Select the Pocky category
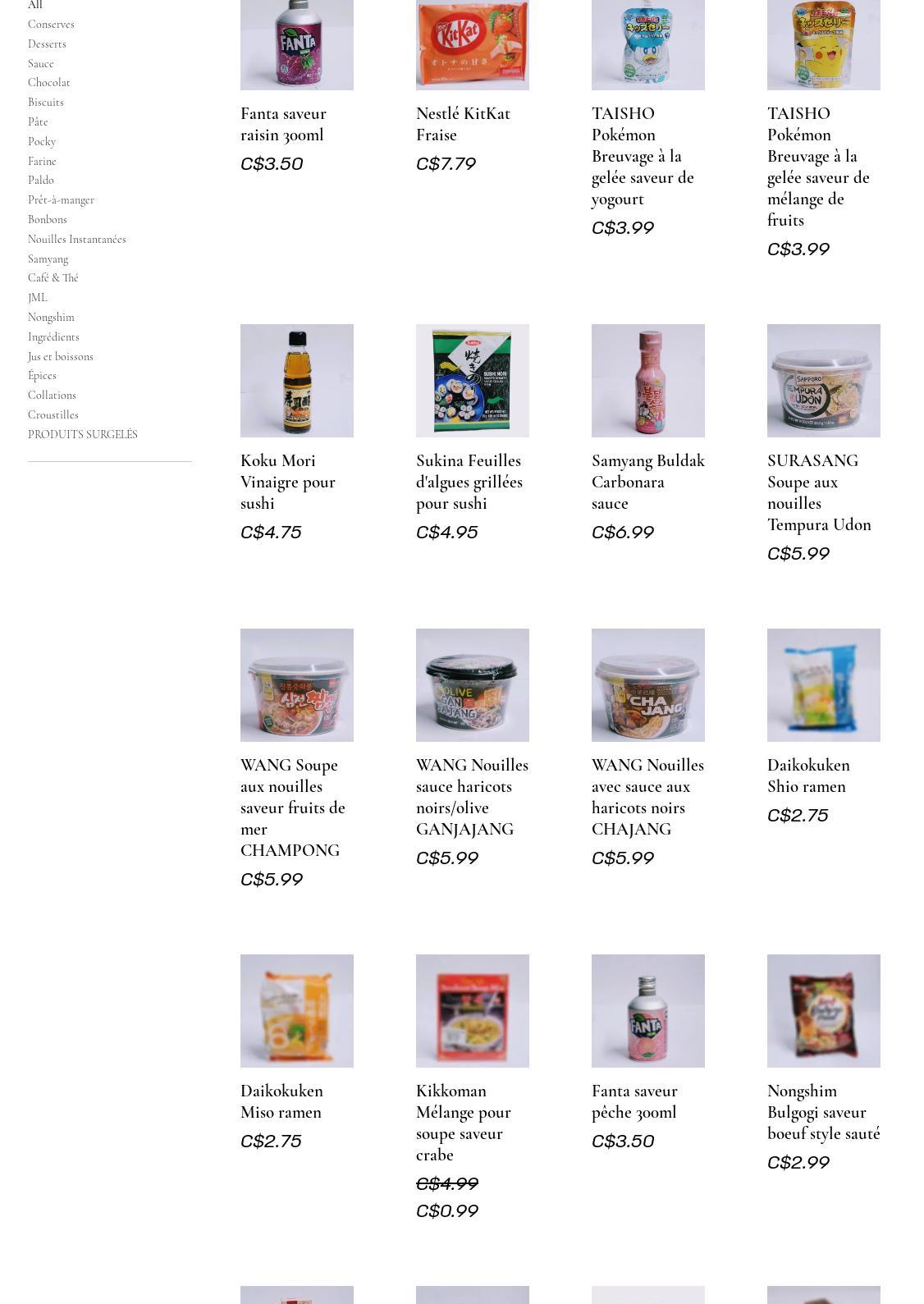The image size is (924, 1304). pos(42,141)
